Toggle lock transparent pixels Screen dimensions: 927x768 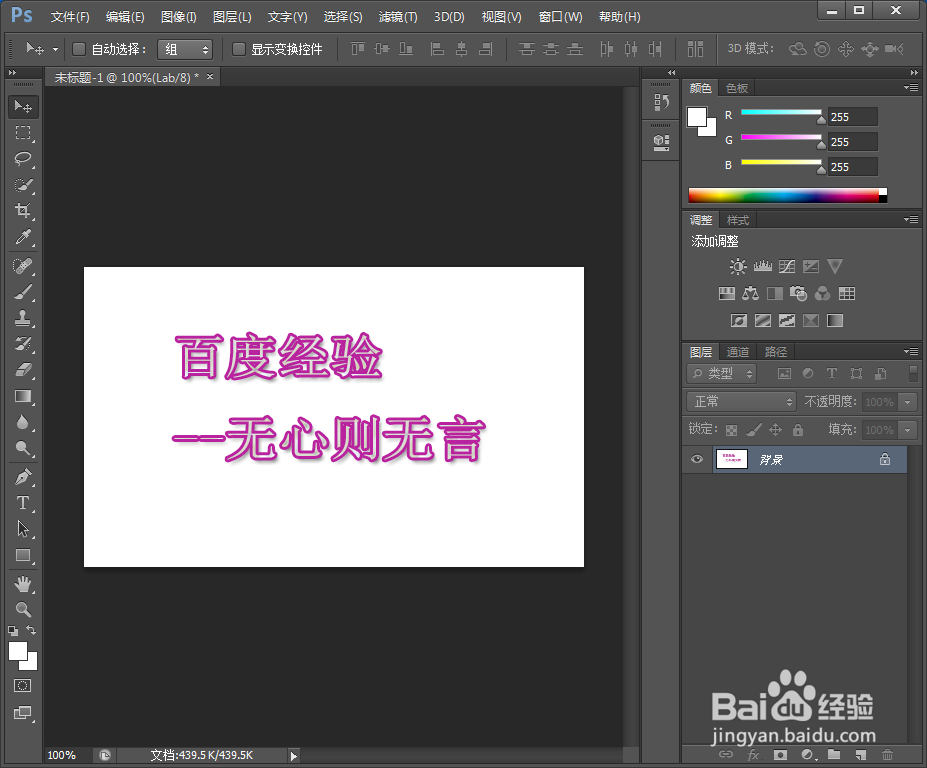click(731, 430)
